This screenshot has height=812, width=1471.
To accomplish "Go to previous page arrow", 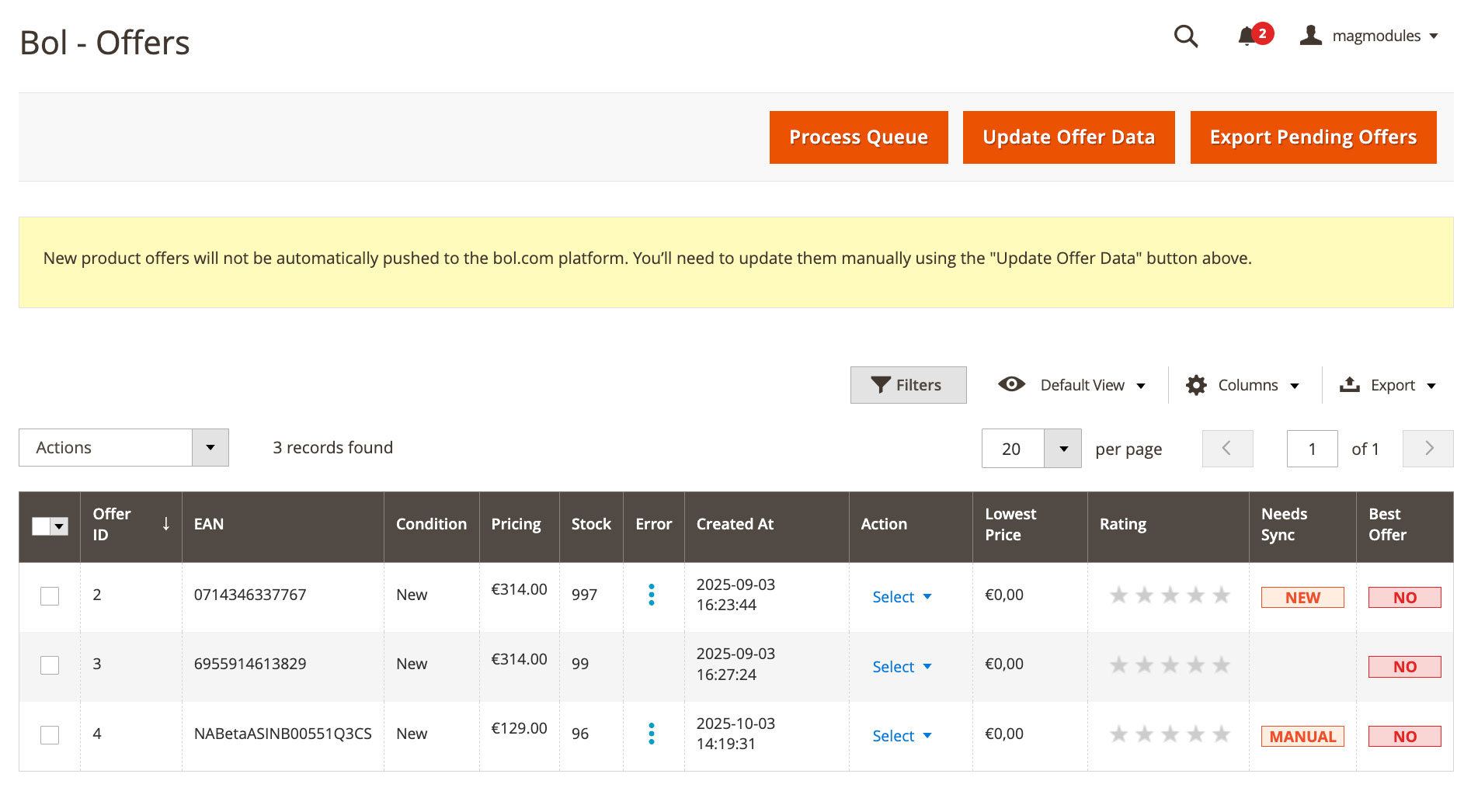I will click(1227, 449).
